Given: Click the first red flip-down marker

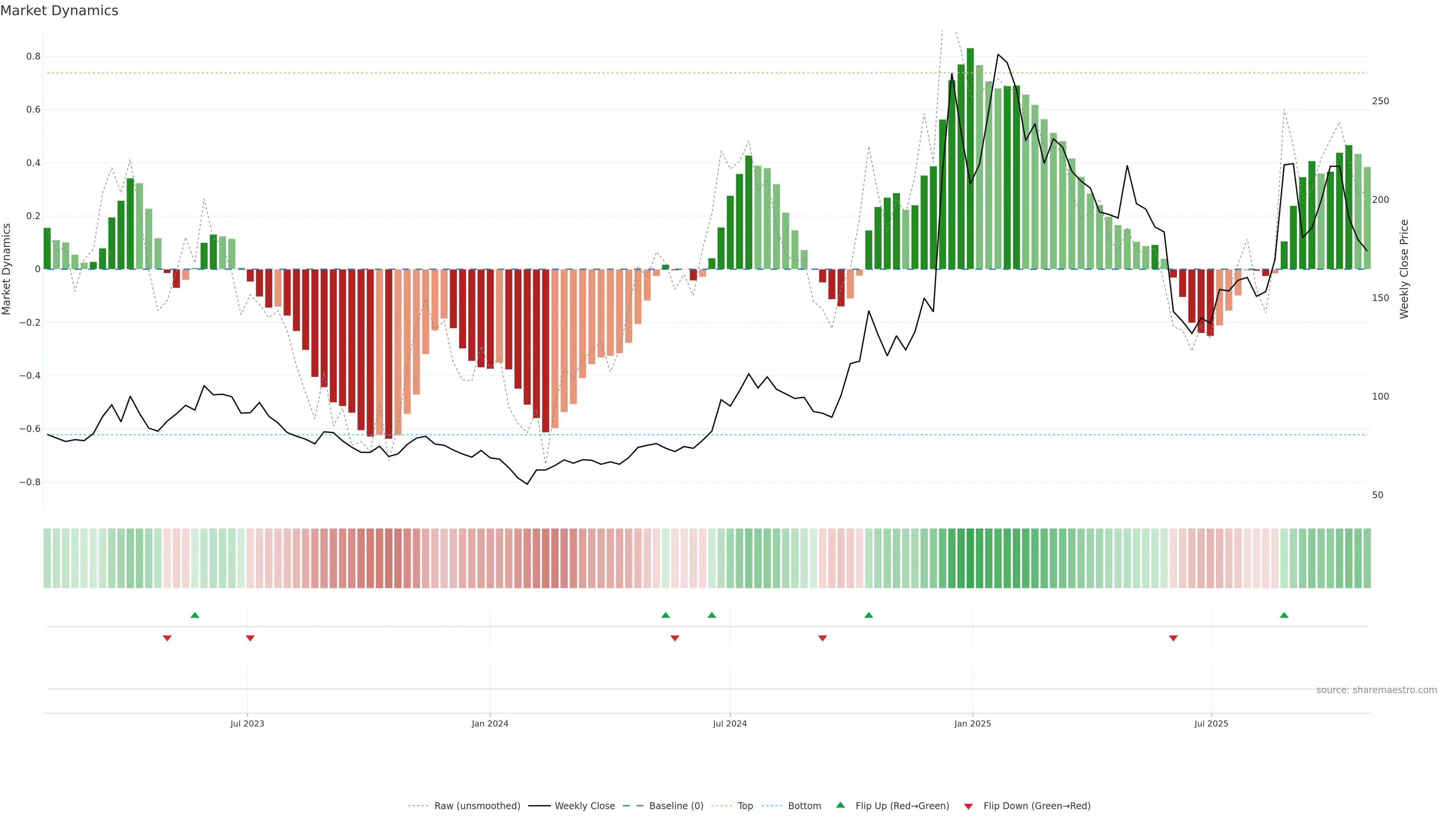Looking at the screenshot, I should [x=167, y=638].
